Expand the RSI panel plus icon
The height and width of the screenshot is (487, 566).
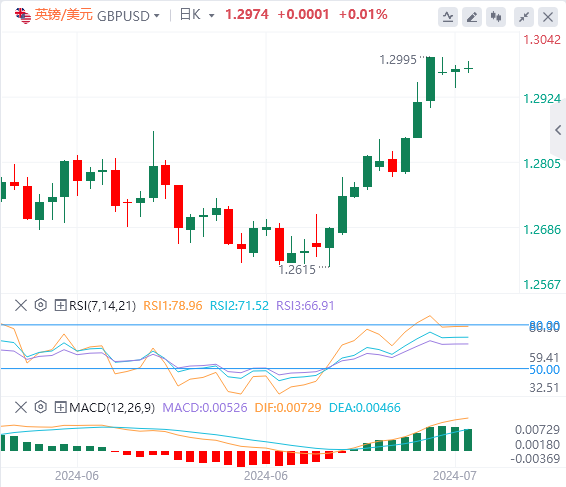(60, 305)
